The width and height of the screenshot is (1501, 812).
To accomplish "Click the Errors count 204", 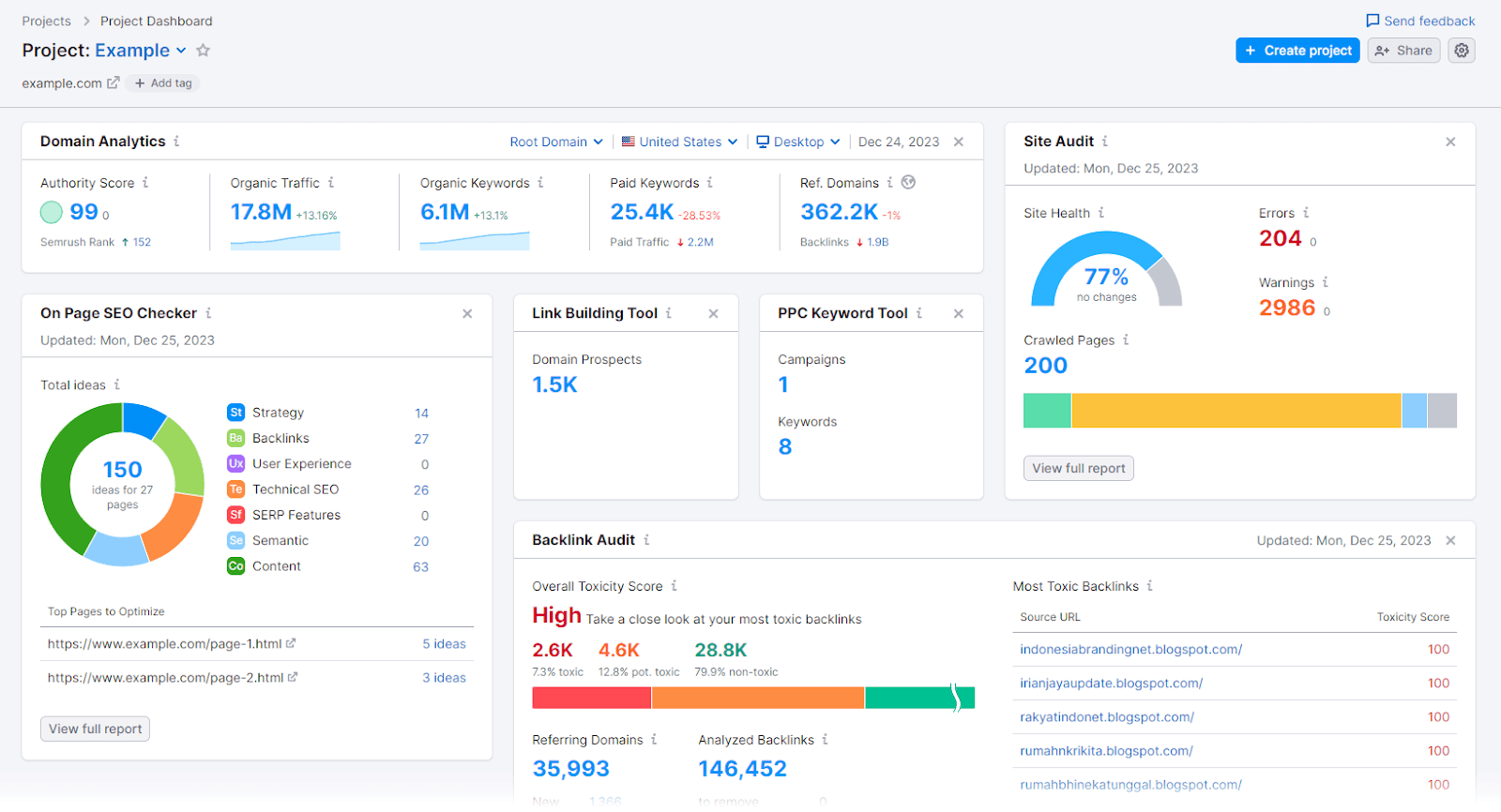I will point(1281,238).
